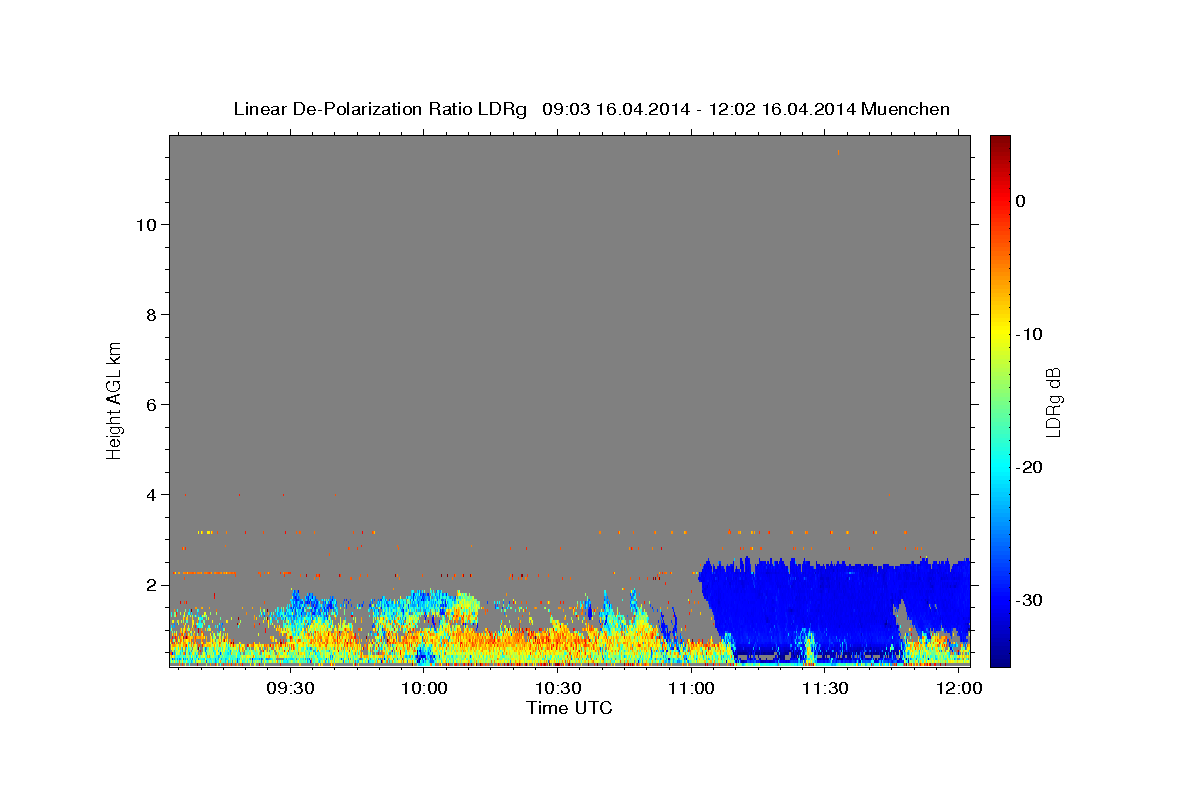
Task: Click the 09:30 time tick label
Action: tap(290, 689)
